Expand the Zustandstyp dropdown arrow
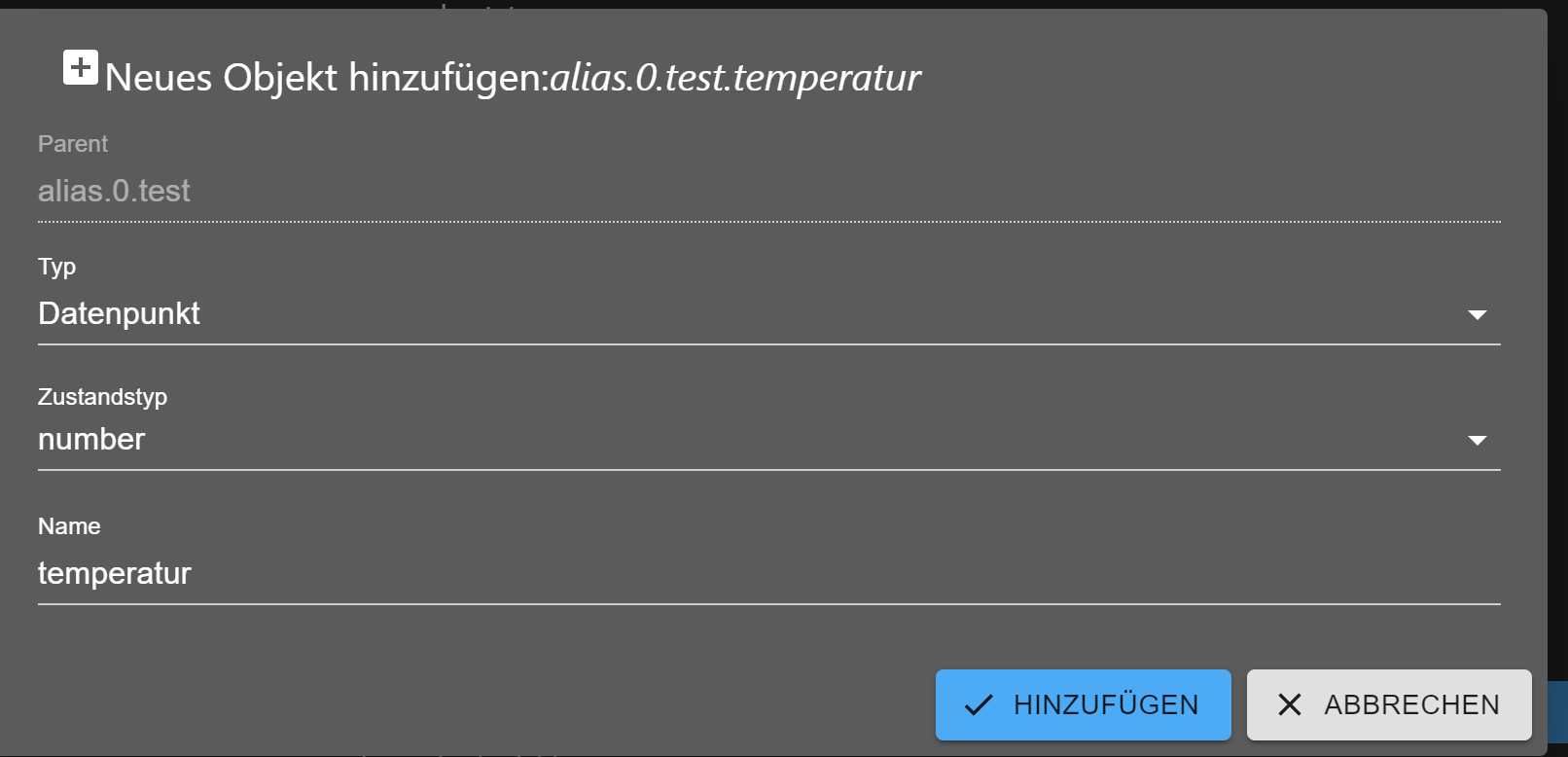 (x=1477, y=440)
